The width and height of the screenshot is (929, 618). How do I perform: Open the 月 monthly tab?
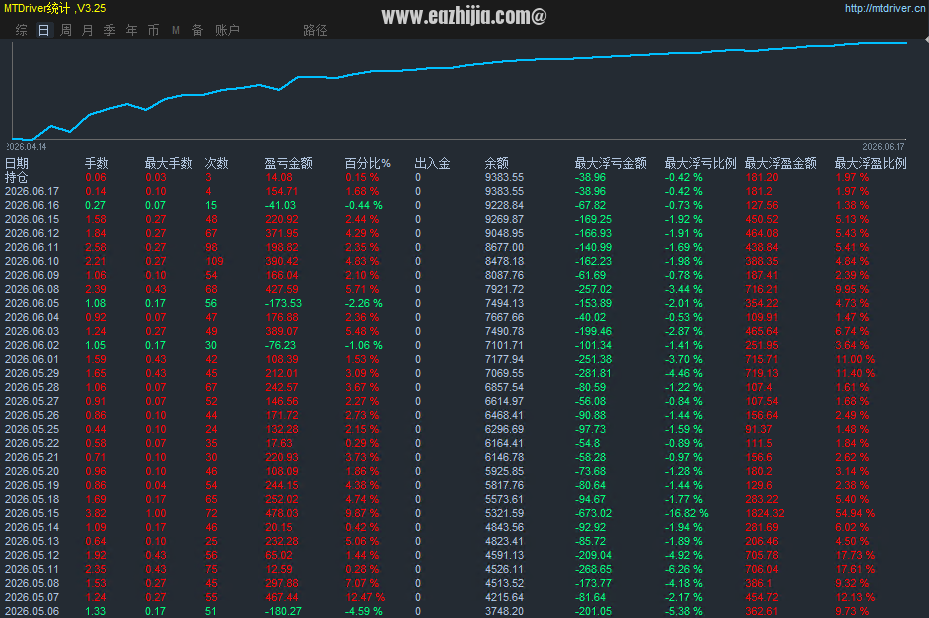click(88, 30)
